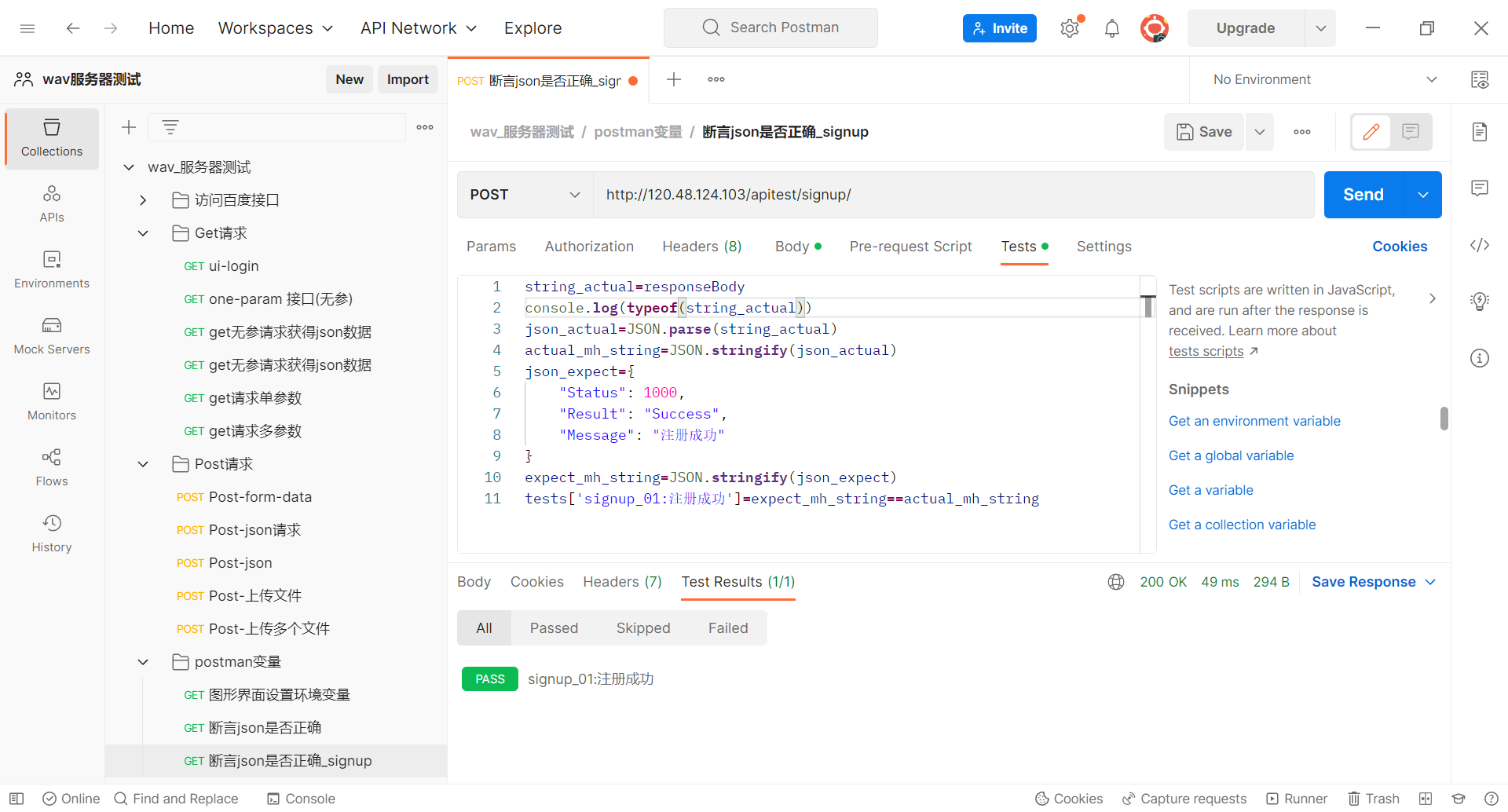Click the filter icon in collections search
1508x812 pixels.
pyautogui.click(x=170, y=127)
